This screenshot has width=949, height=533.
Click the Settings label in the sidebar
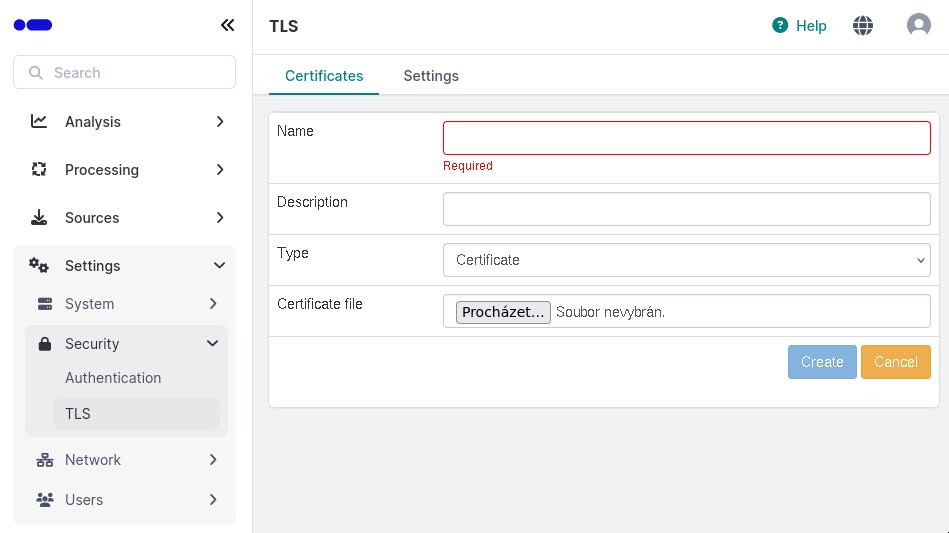click(x=93, y=266)
